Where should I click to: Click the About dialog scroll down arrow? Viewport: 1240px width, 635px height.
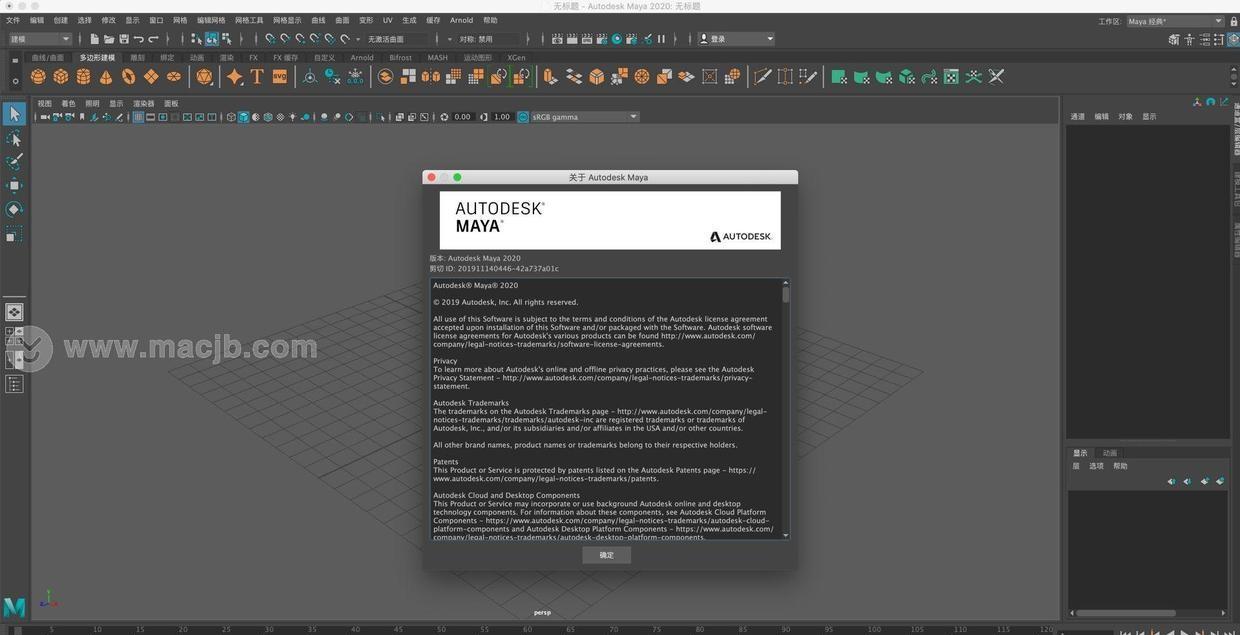tap(786, 535)
